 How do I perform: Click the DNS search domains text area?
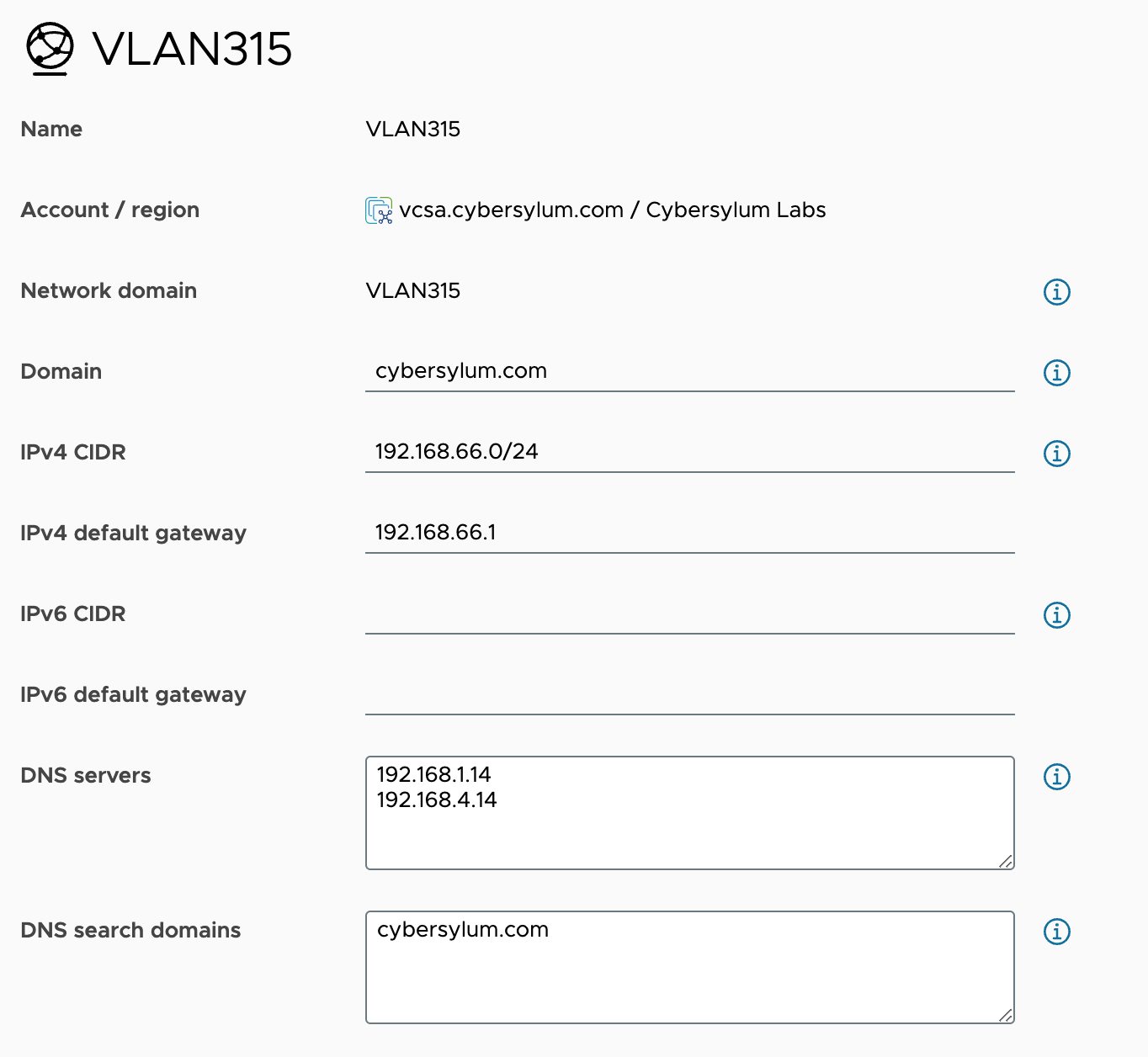pyautogui.click(x=689, y=968)
